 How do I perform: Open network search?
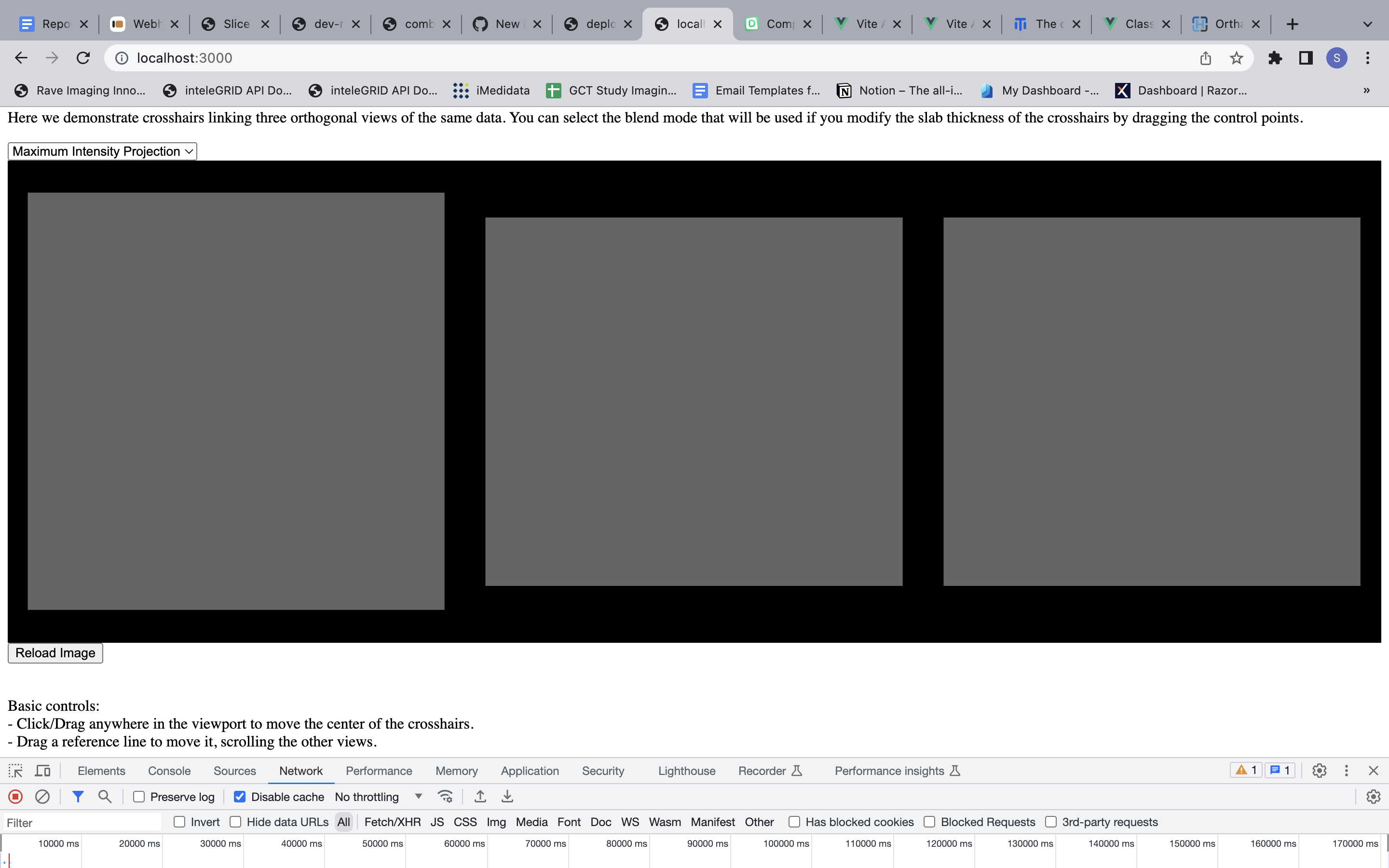[x=105, y=796]
